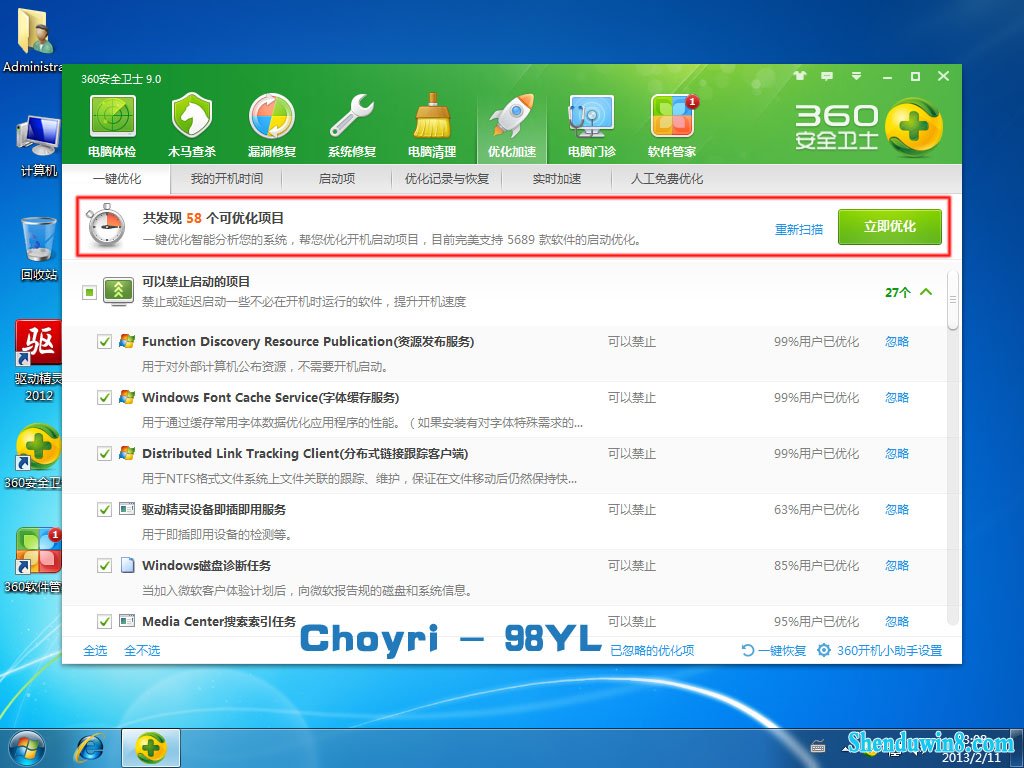The height and width of the screenshot is (768, 1024).
Task: Open 电脑清理 broom icon
Action: (432, 127)
